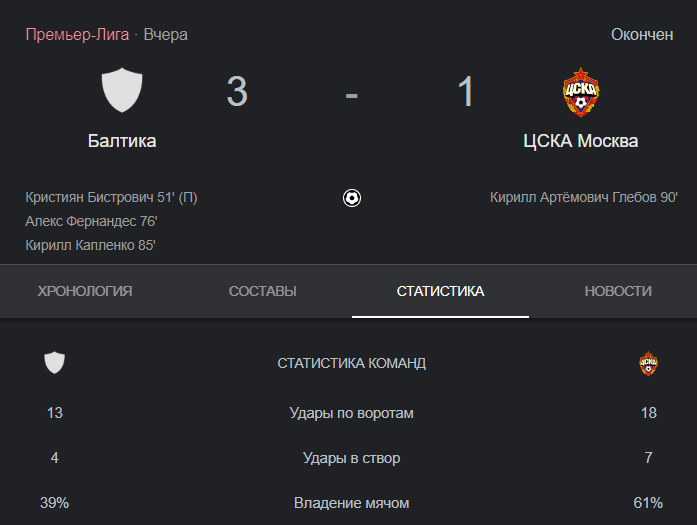Open the Новости tab
The width and height of the screenshot is (697, 525).
618,291
